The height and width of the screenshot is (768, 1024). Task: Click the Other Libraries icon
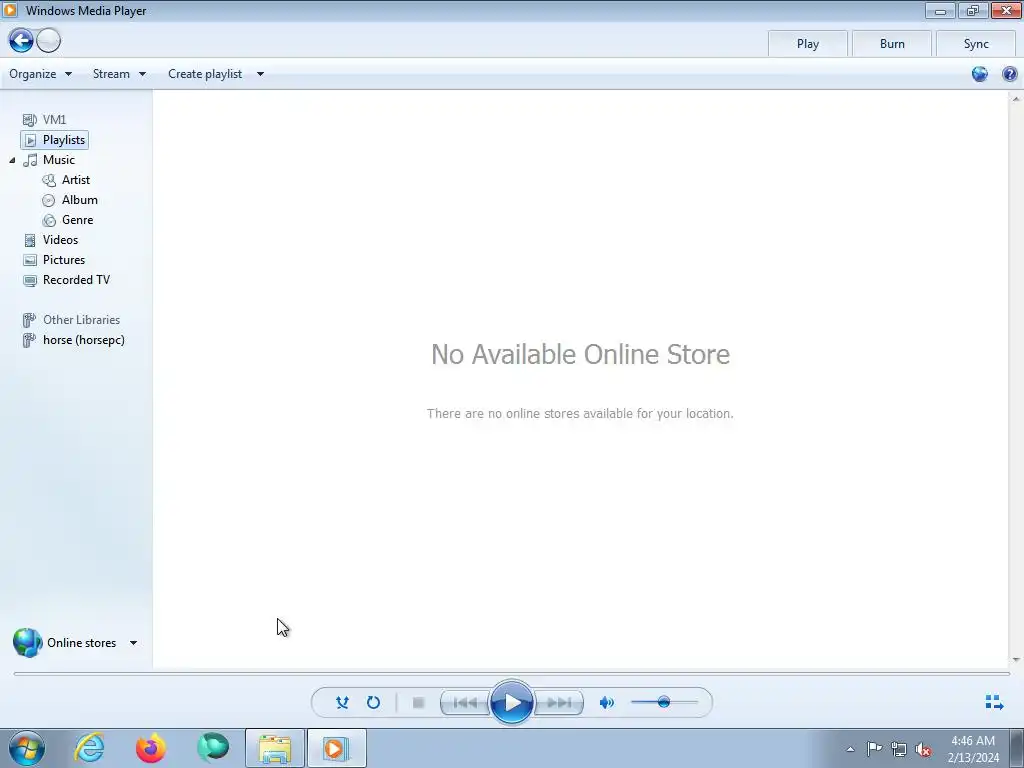point(29,320)
